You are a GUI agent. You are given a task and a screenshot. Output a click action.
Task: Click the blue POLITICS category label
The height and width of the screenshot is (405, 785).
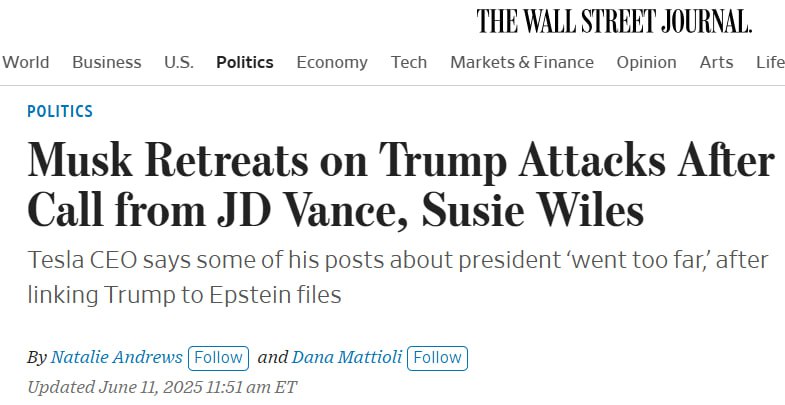60,112
